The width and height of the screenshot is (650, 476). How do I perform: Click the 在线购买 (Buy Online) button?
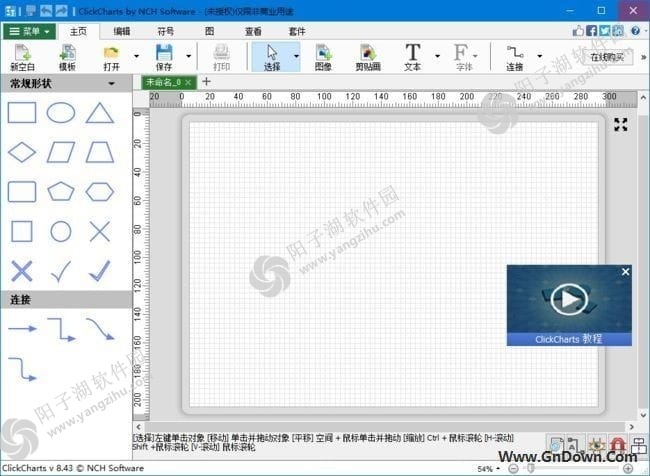pos(607,57)
